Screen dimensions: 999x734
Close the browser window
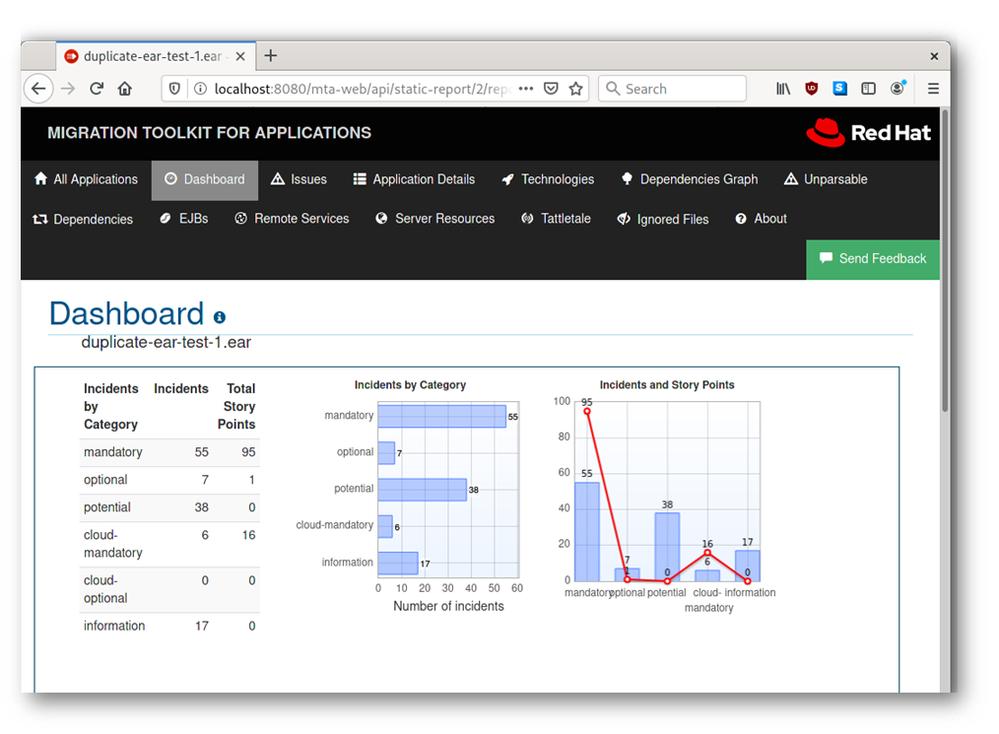click(934, 56)
